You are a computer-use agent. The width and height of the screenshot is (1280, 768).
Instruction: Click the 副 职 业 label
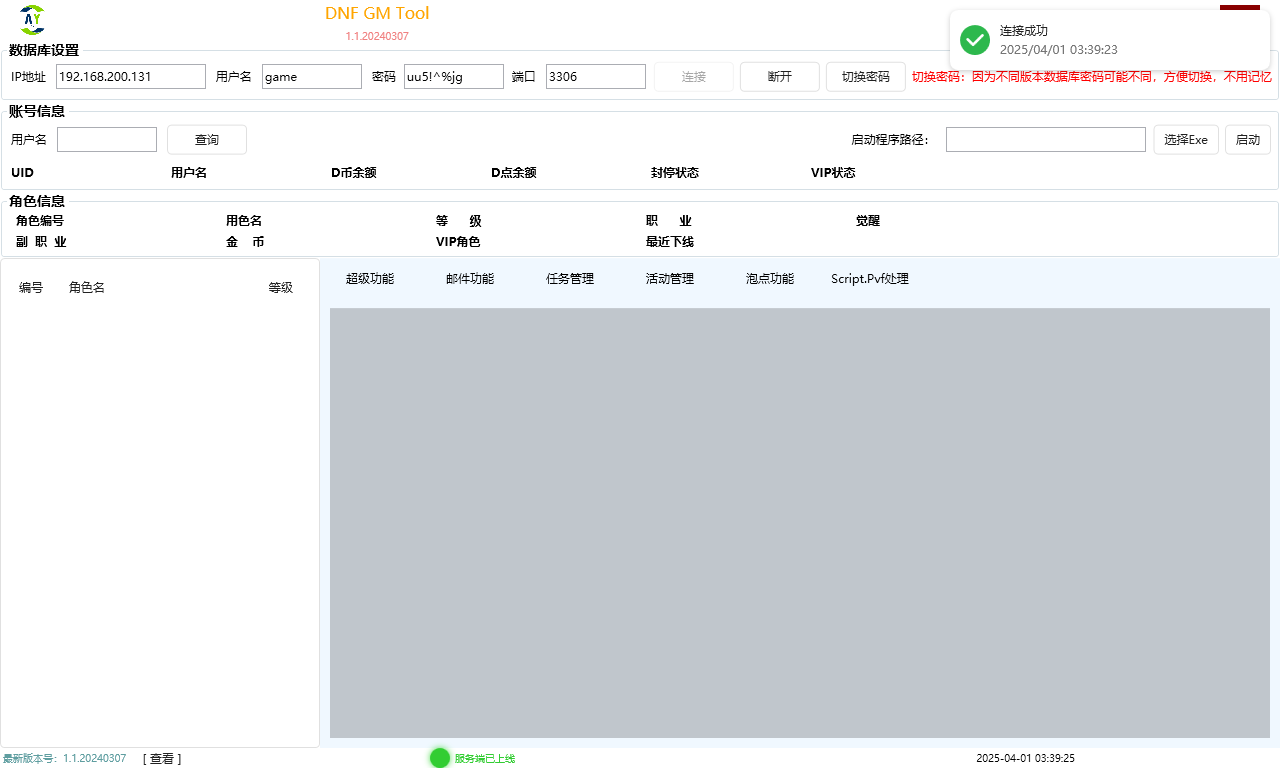click(41, 242)
